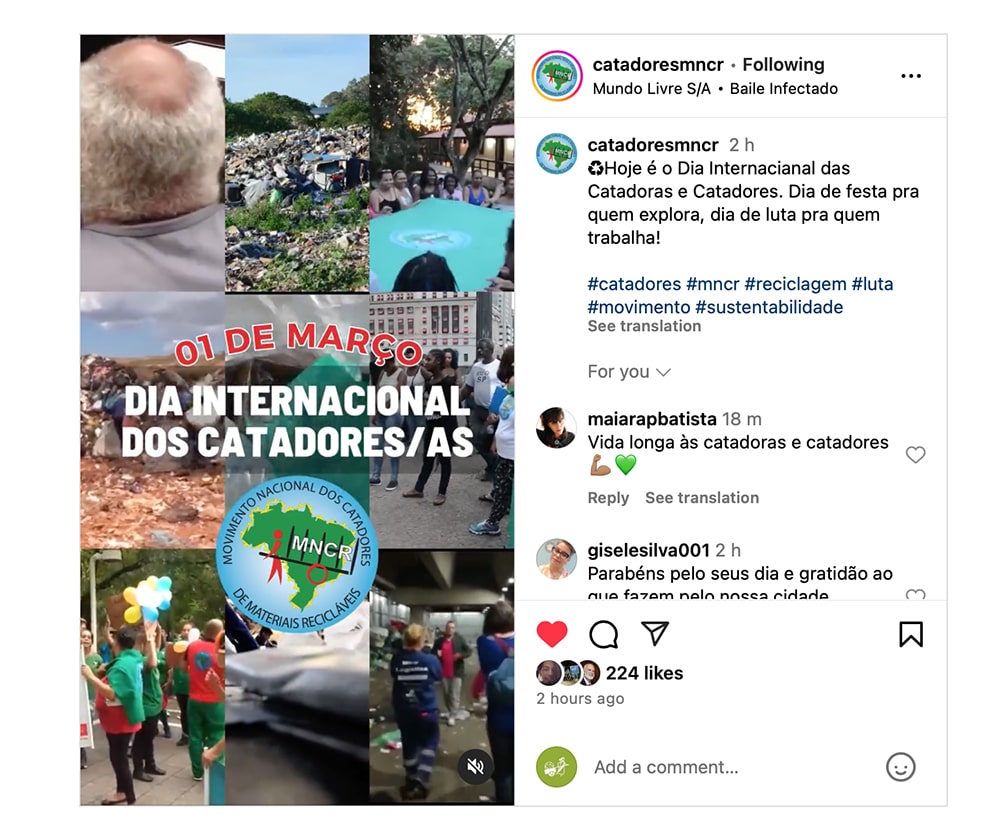Expand the For you comment sorting dropdown
1000x839 pixels.
click(629, 372)
